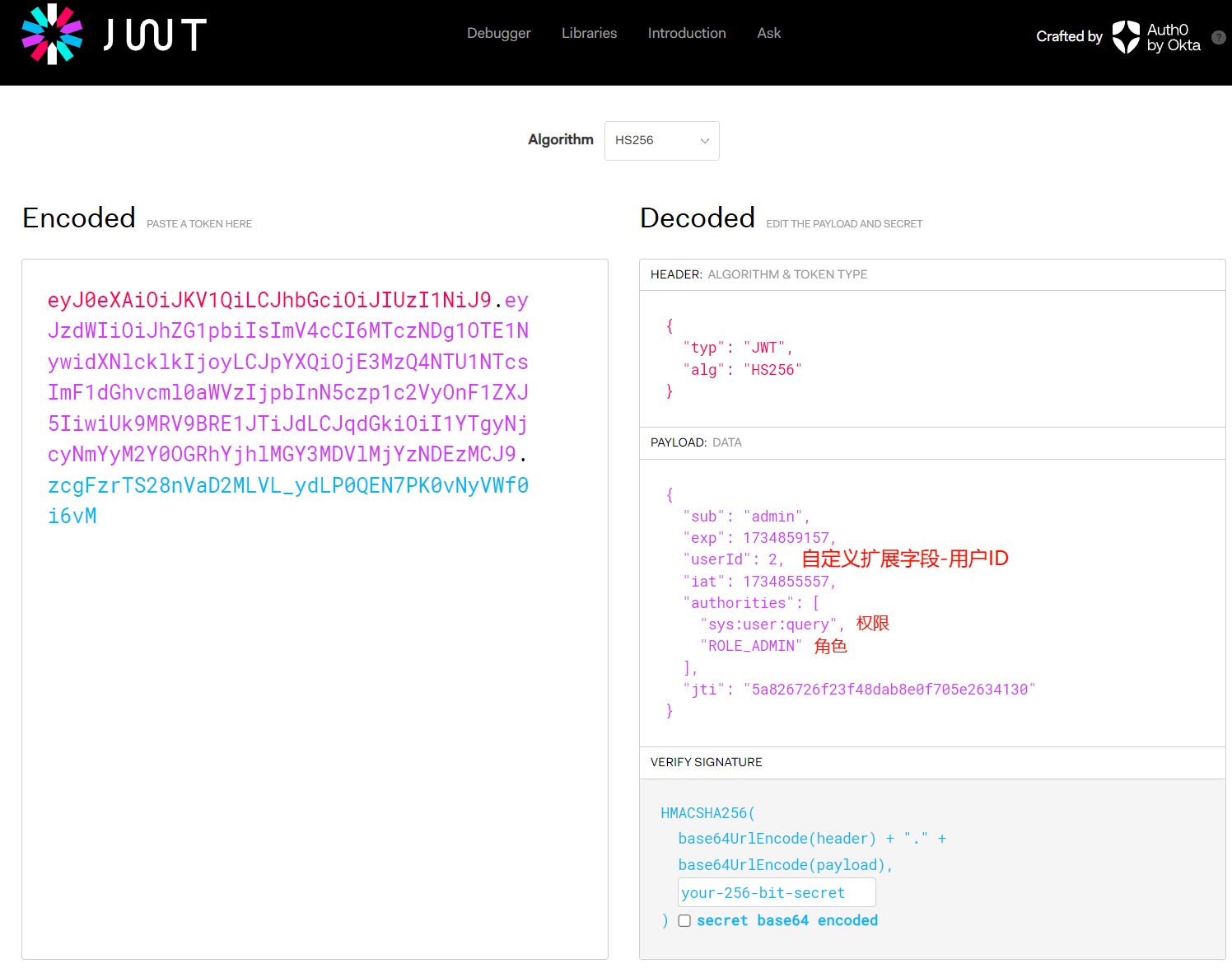The image size is (1232, 973).
Task: Click the colorful JWT pinwheel logo icon
Action: click(x=52, y=34)
